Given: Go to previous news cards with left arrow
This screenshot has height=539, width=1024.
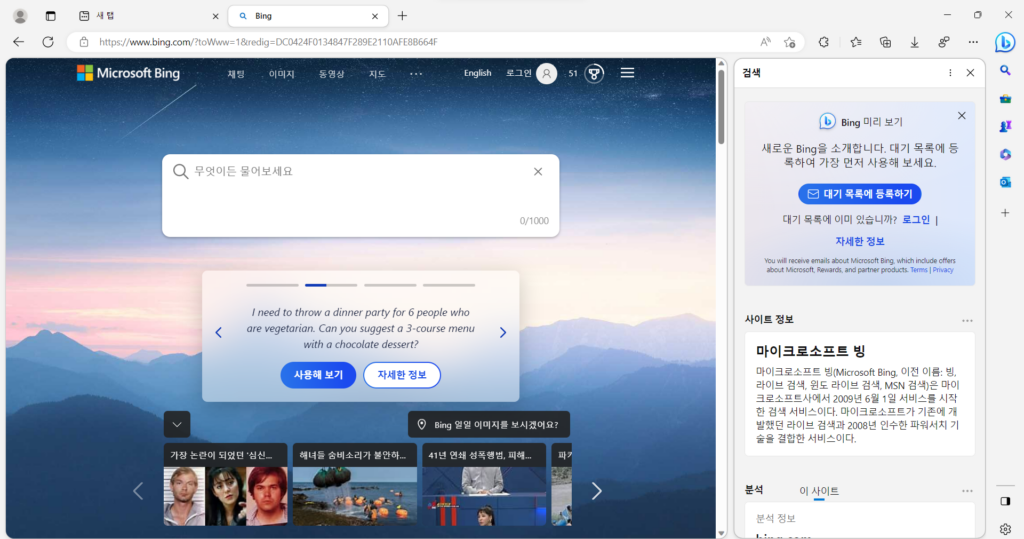Looking at the screenshot, I should [x=138, y=491].
